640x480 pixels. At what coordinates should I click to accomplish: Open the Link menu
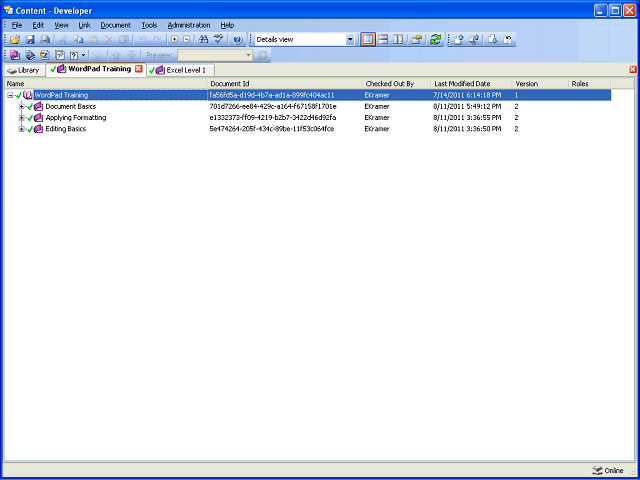coord(84,25)
